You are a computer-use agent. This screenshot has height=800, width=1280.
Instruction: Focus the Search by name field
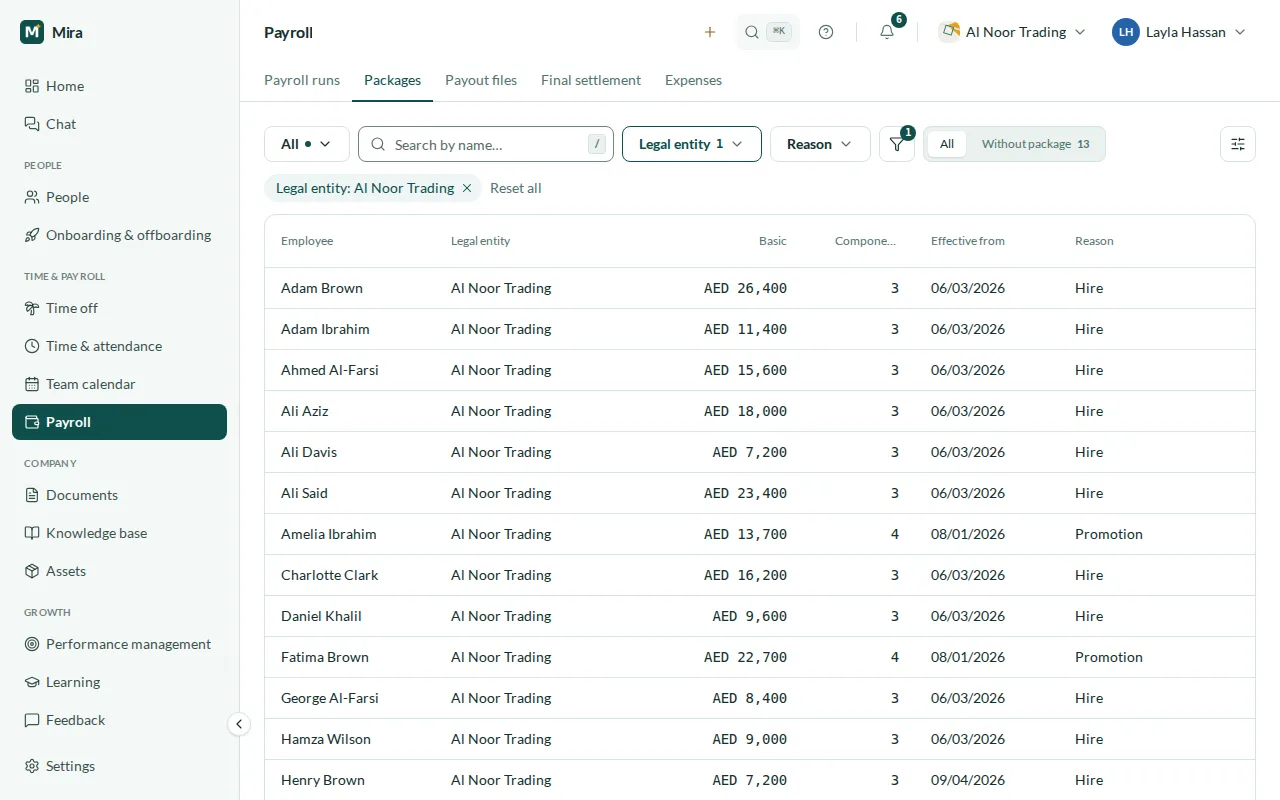pyautogui.click(x=486, y=144)
